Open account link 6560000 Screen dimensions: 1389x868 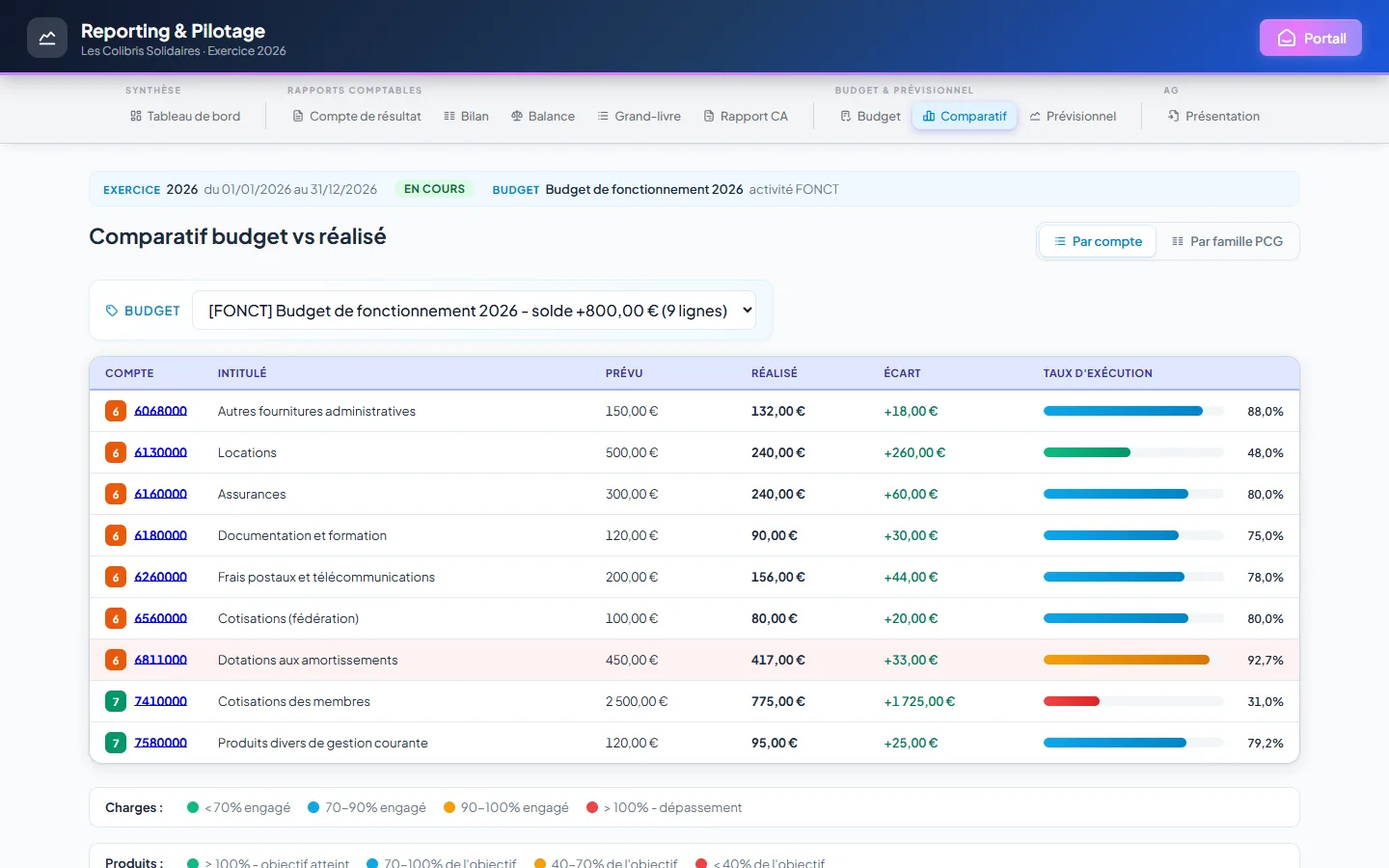pos(160,618)
